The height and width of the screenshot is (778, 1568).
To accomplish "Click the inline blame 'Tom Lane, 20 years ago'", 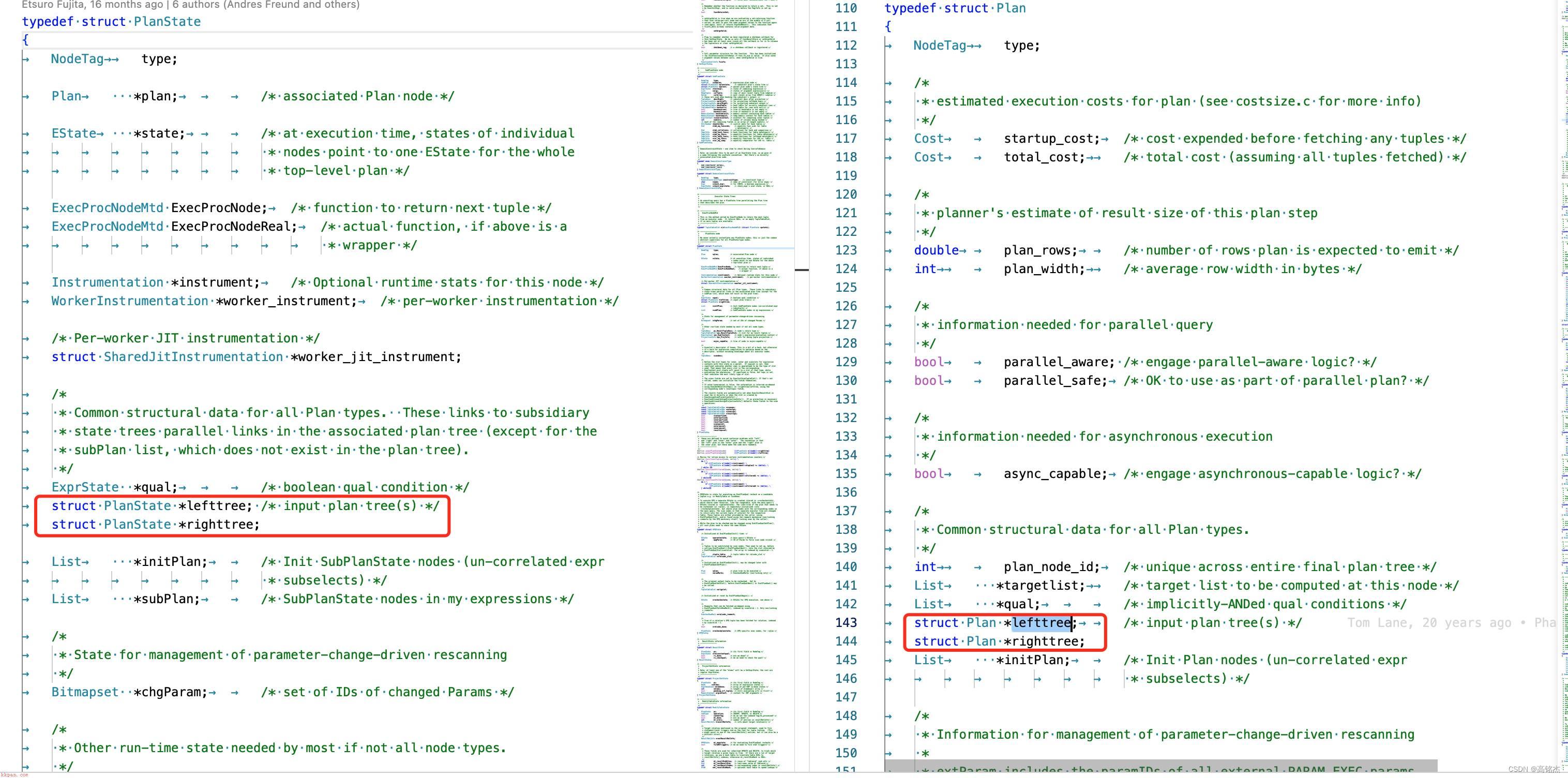I will pos(1428,623).
